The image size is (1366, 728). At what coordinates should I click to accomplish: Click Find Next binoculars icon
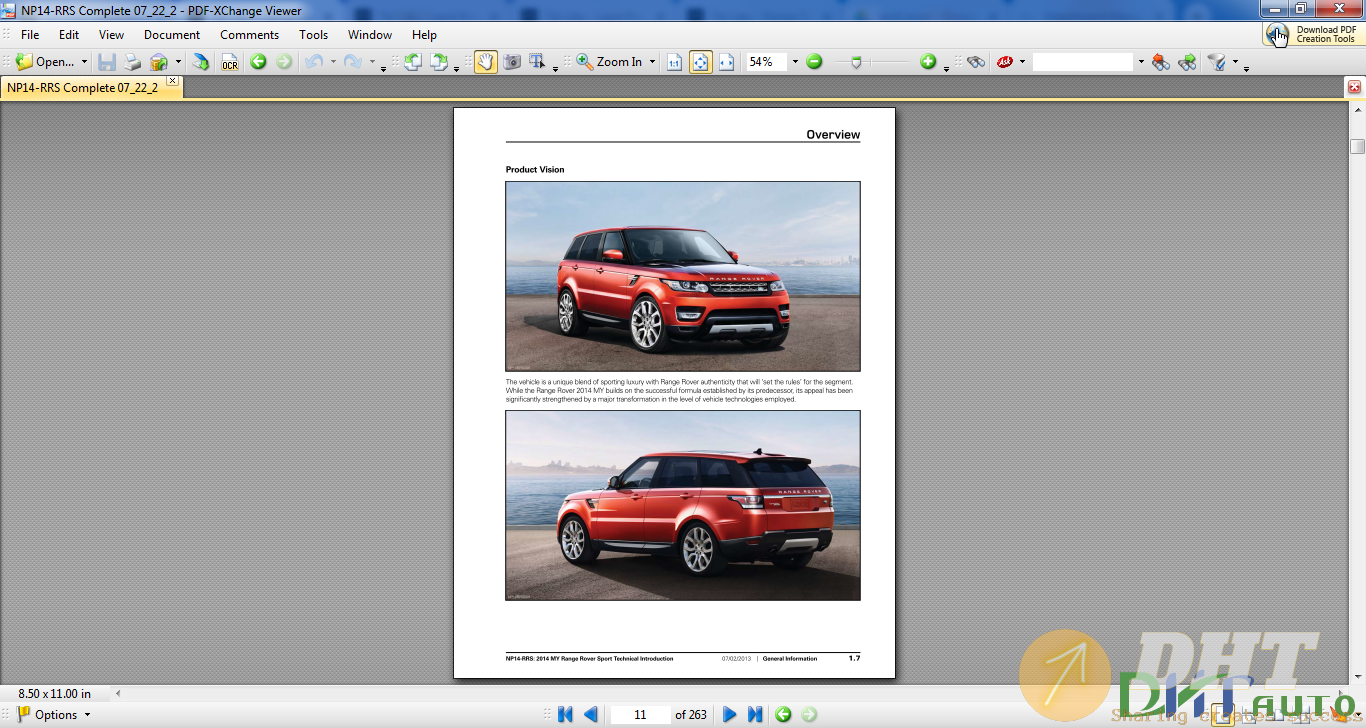click(1187, 62)
